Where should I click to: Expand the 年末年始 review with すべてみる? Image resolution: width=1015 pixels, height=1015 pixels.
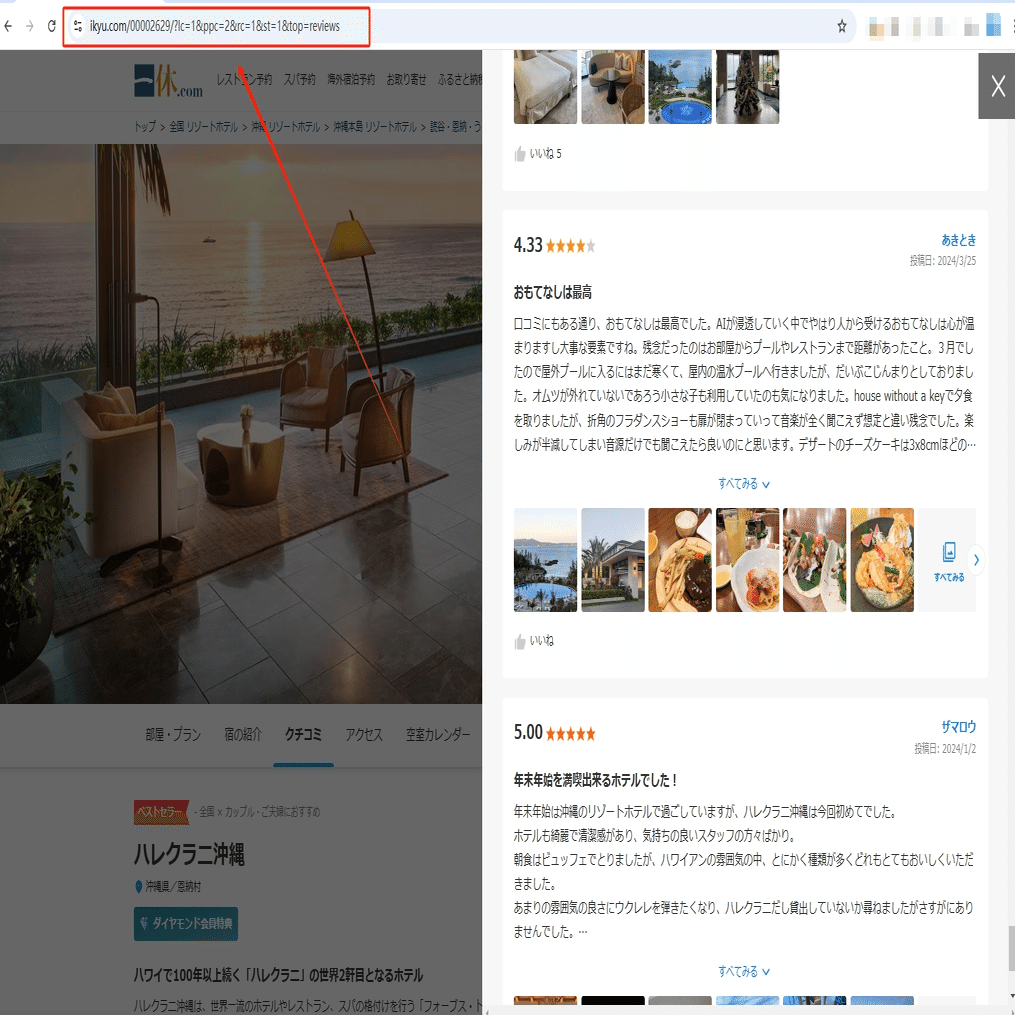(x=744, y=971)
